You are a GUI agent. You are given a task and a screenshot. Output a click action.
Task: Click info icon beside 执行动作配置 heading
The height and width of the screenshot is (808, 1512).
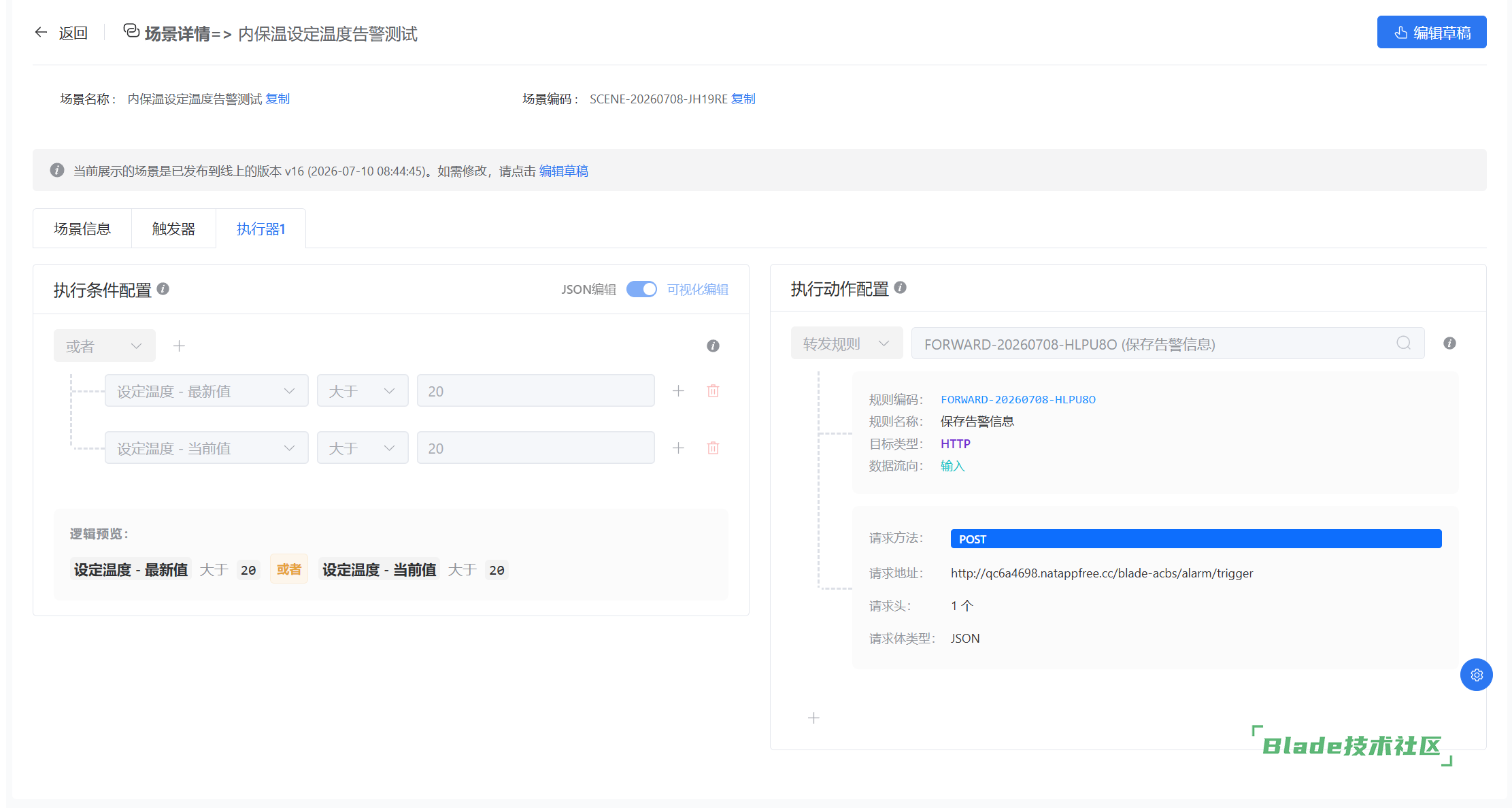click(x=901, y=288)
